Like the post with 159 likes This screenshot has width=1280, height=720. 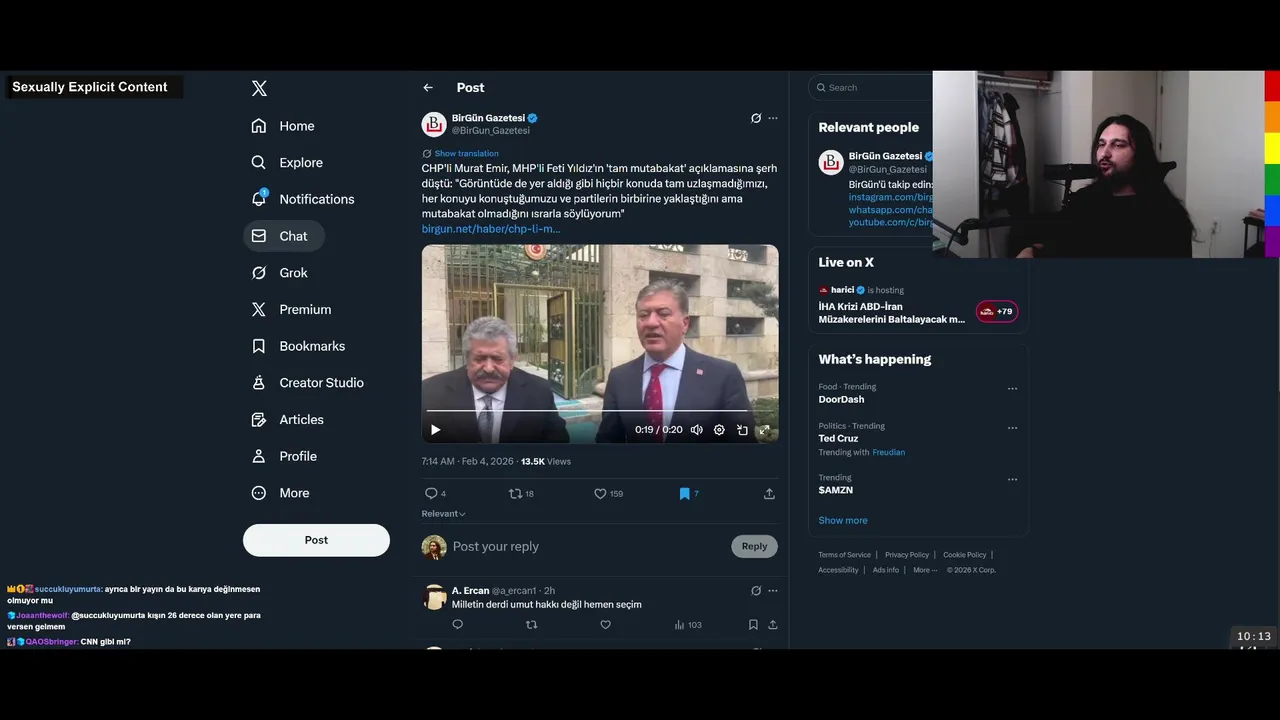point(608,493)
